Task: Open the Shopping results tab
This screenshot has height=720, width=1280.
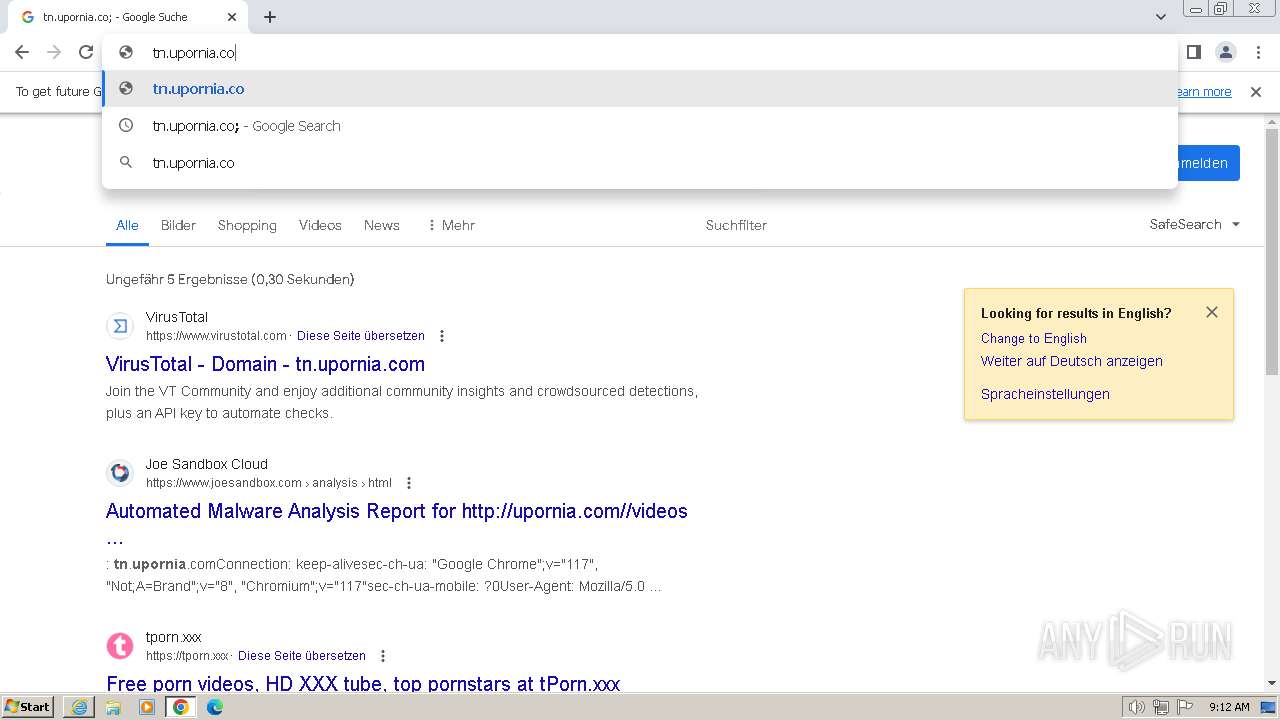Action: 247,225
